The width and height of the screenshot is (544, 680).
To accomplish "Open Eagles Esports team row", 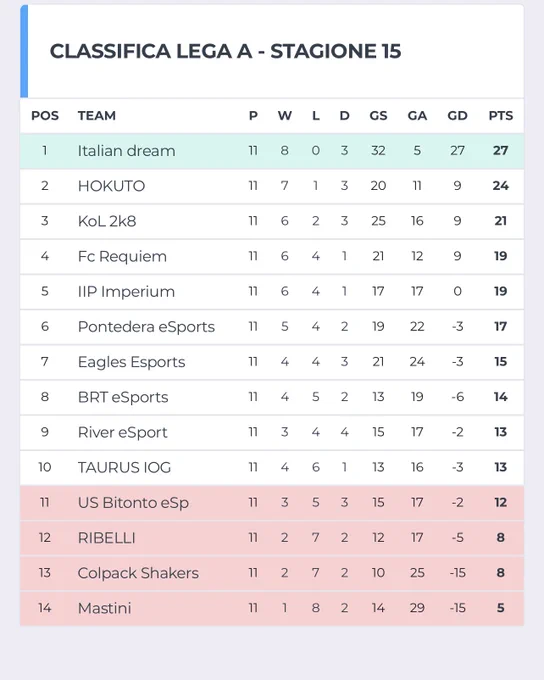I will click(272, 362).
